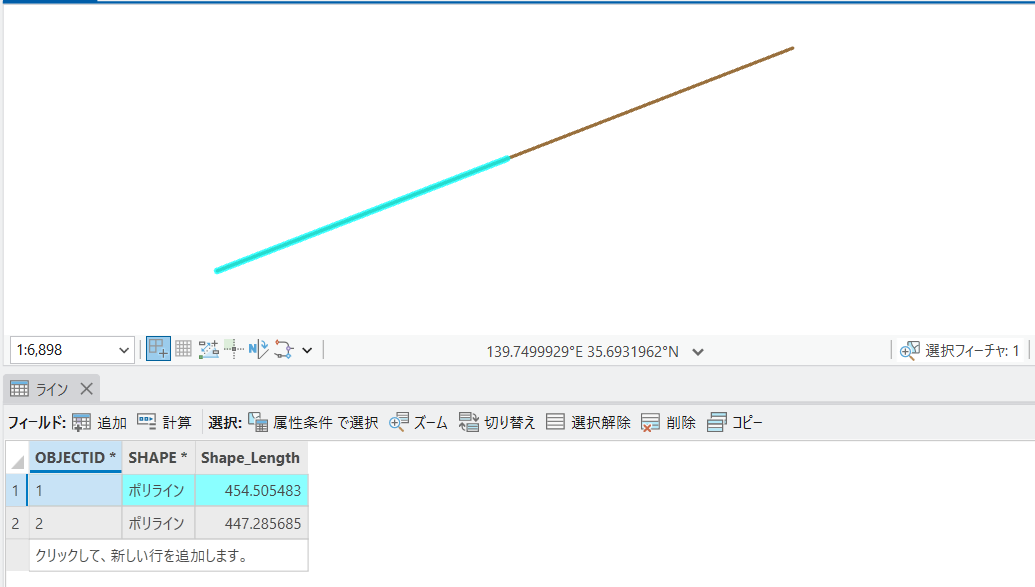Zoom to selected features via 選択フィーチャ icon
1035x587 pixels.
coord(908,350)
